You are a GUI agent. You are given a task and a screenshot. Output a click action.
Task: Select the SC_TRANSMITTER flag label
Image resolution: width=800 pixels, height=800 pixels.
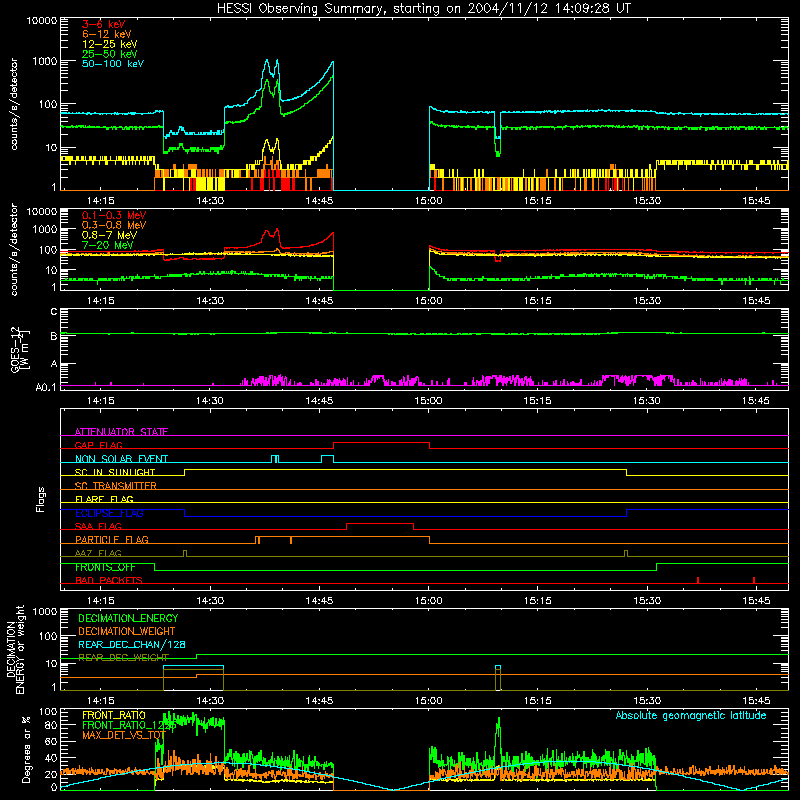116,485
